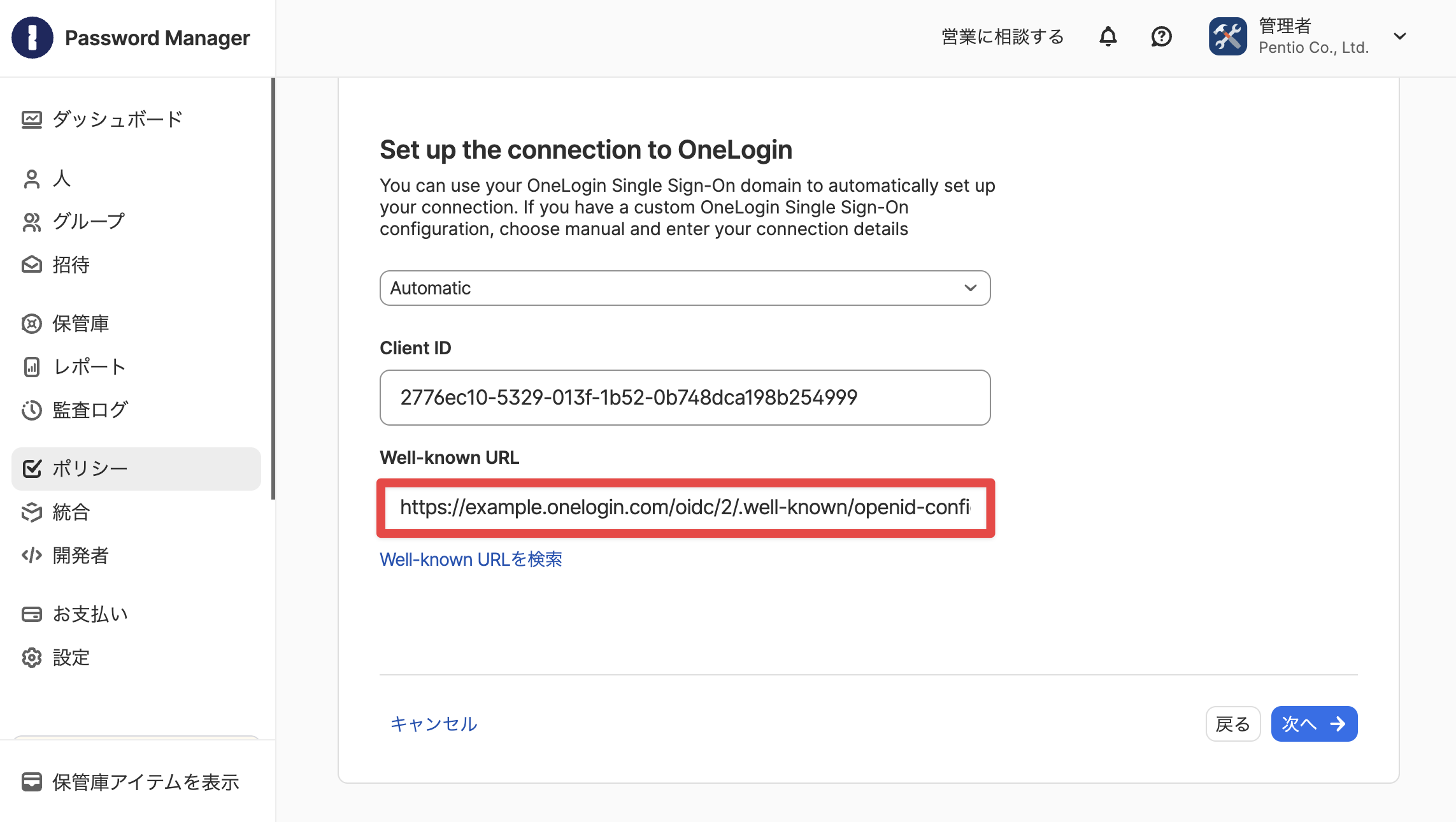1456x822 pixels.
Task: Click the 1Password logo icon
Action: pyautogui.click(x=32, y=38)
